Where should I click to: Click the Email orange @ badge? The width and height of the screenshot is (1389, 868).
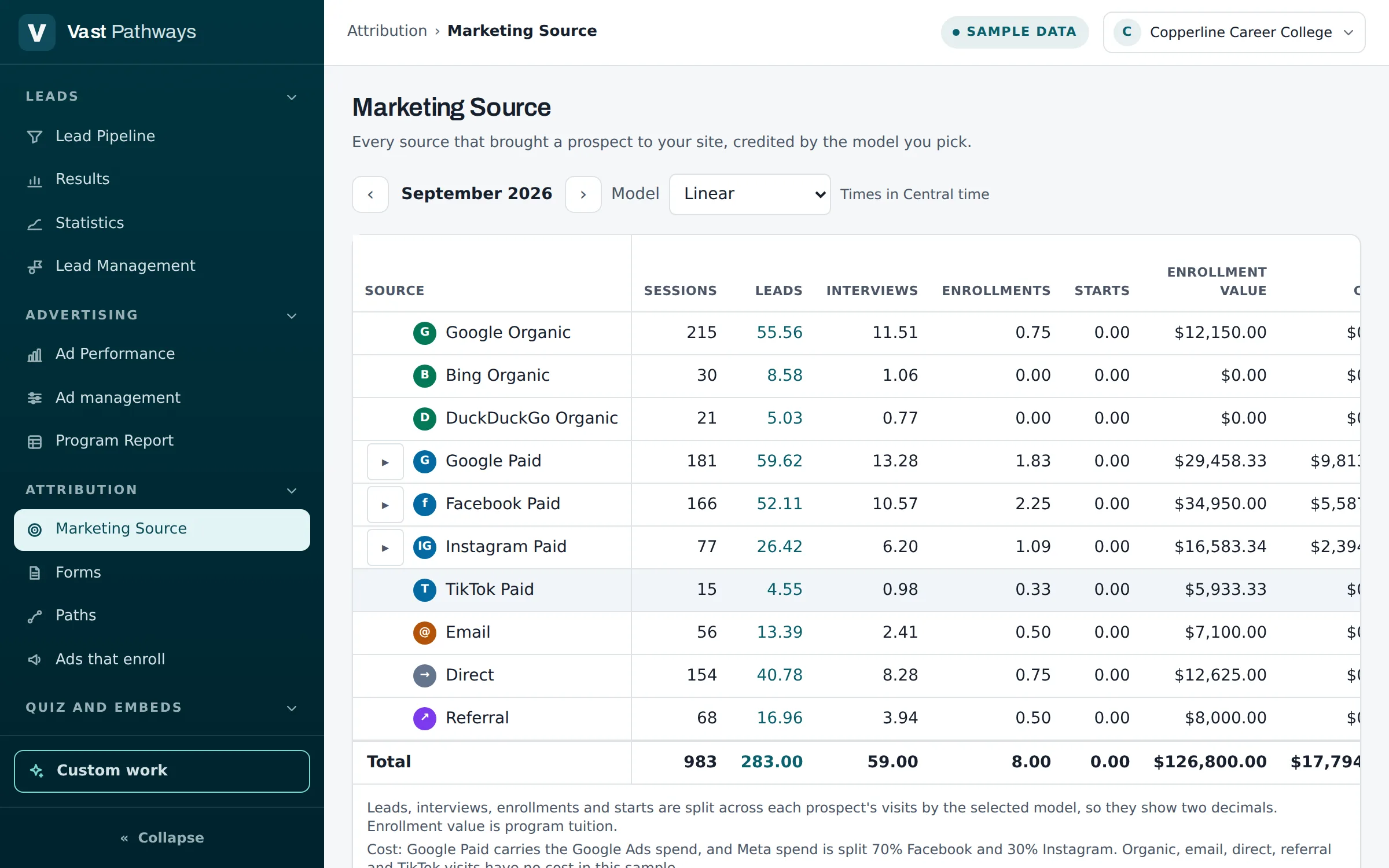[425, 632]
